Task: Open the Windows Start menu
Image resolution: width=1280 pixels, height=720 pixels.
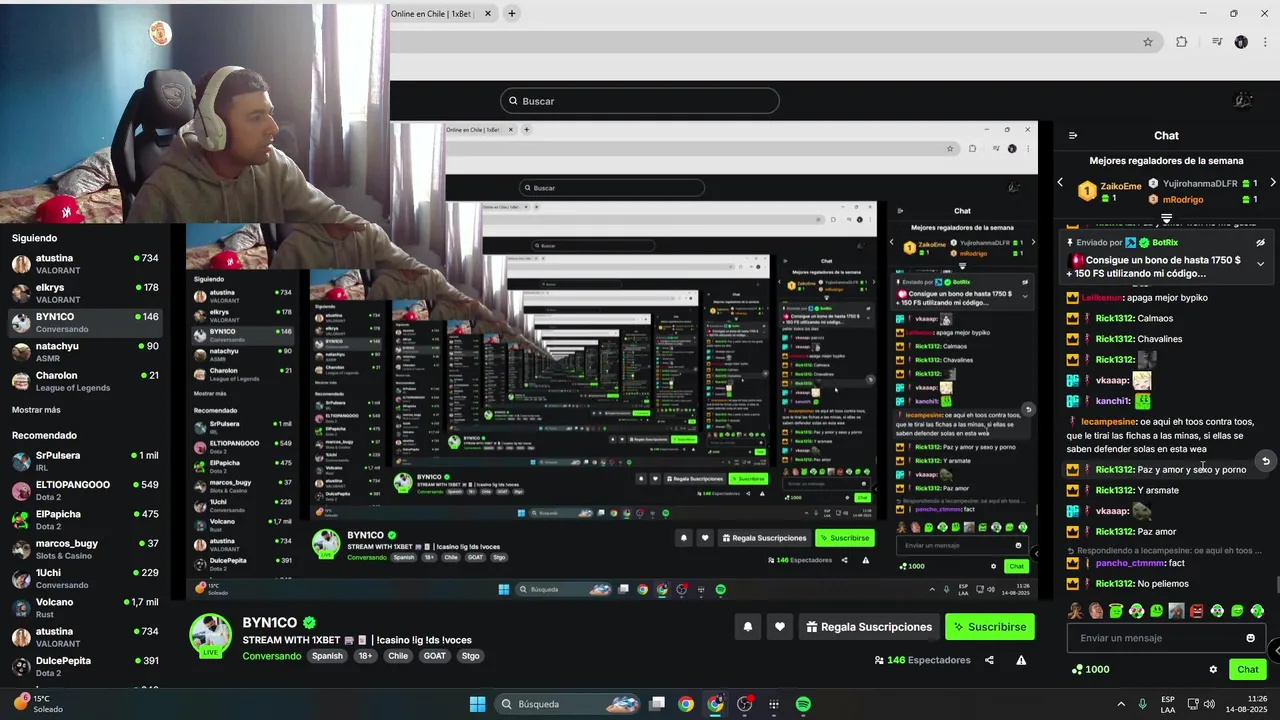Action: (477, 704)
